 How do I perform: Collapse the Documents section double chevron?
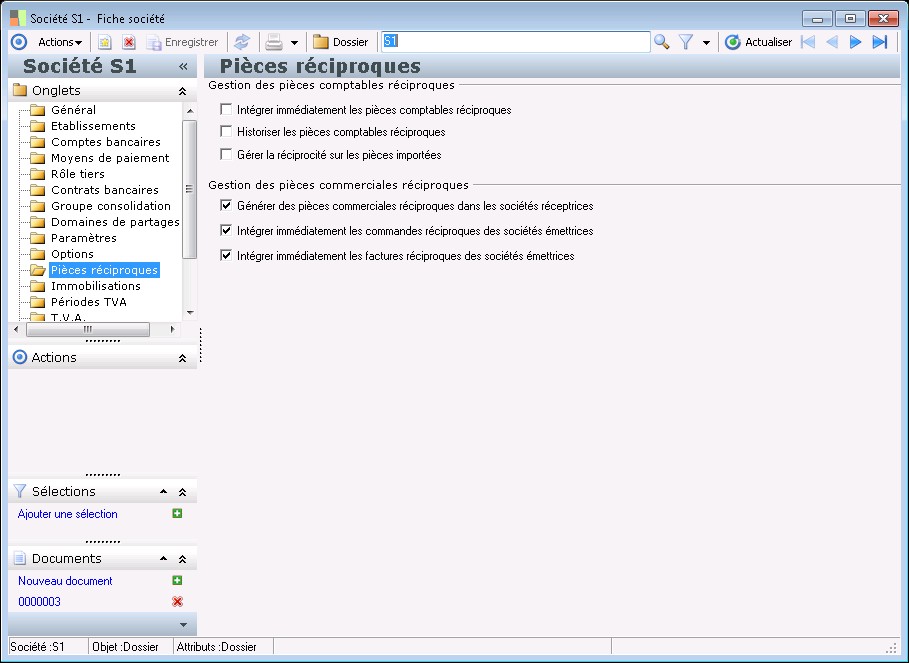pos(182,559)
